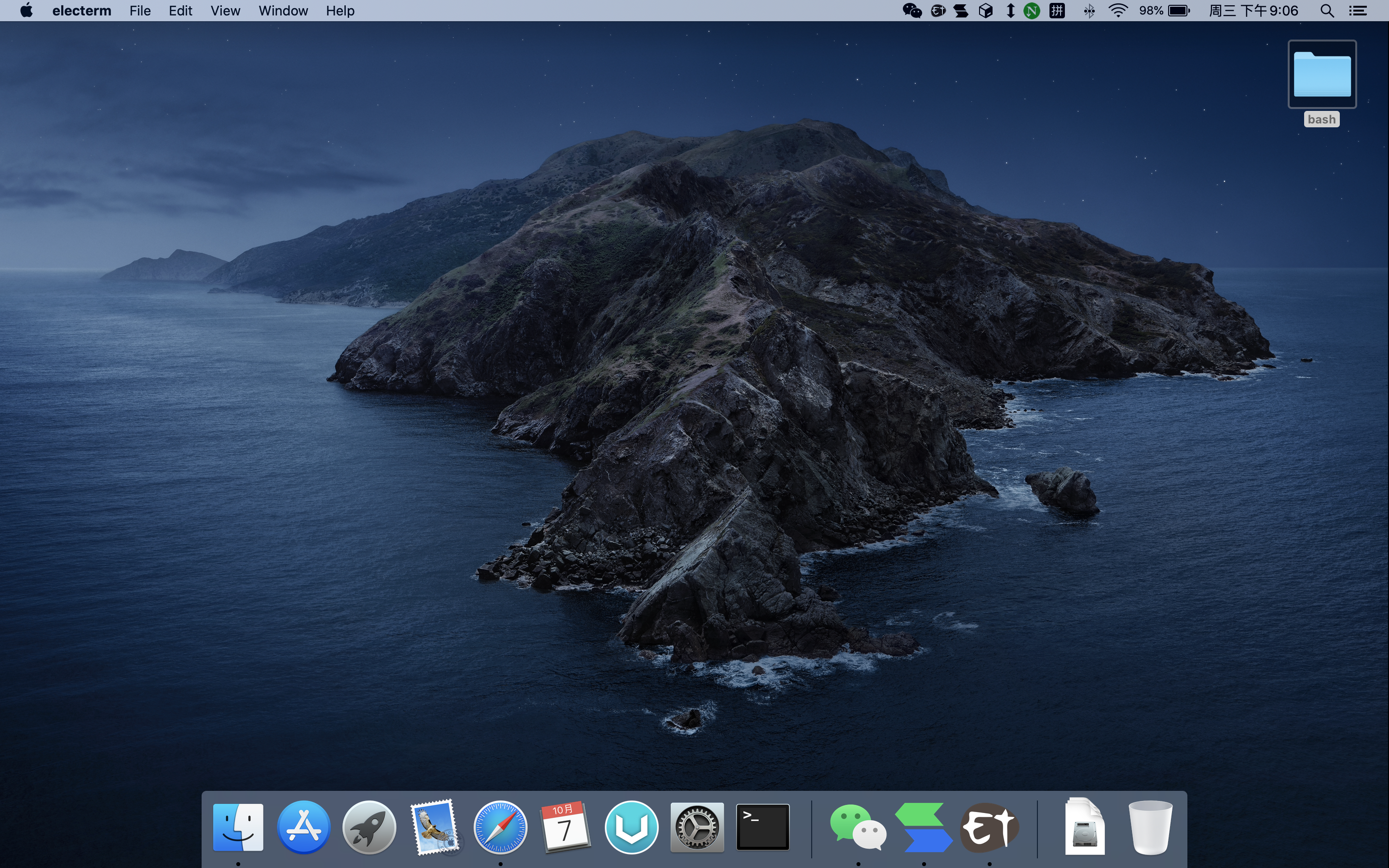
Task: Open Calendar icon showing 7
Action: pyautogui.click(x=565, y=827)
